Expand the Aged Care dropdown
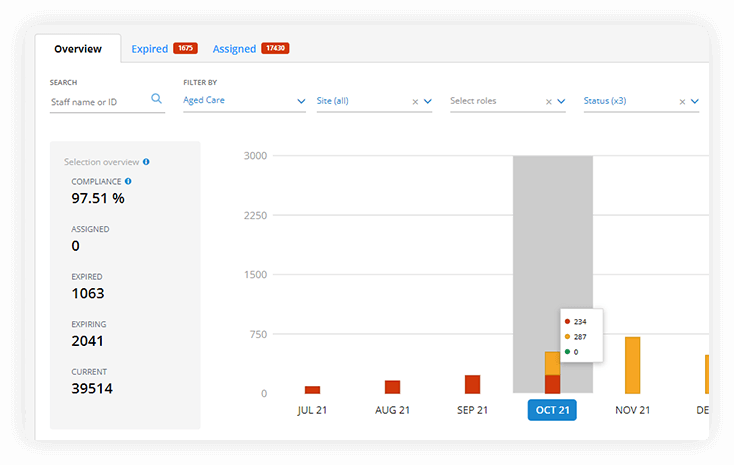 point(301,101)
